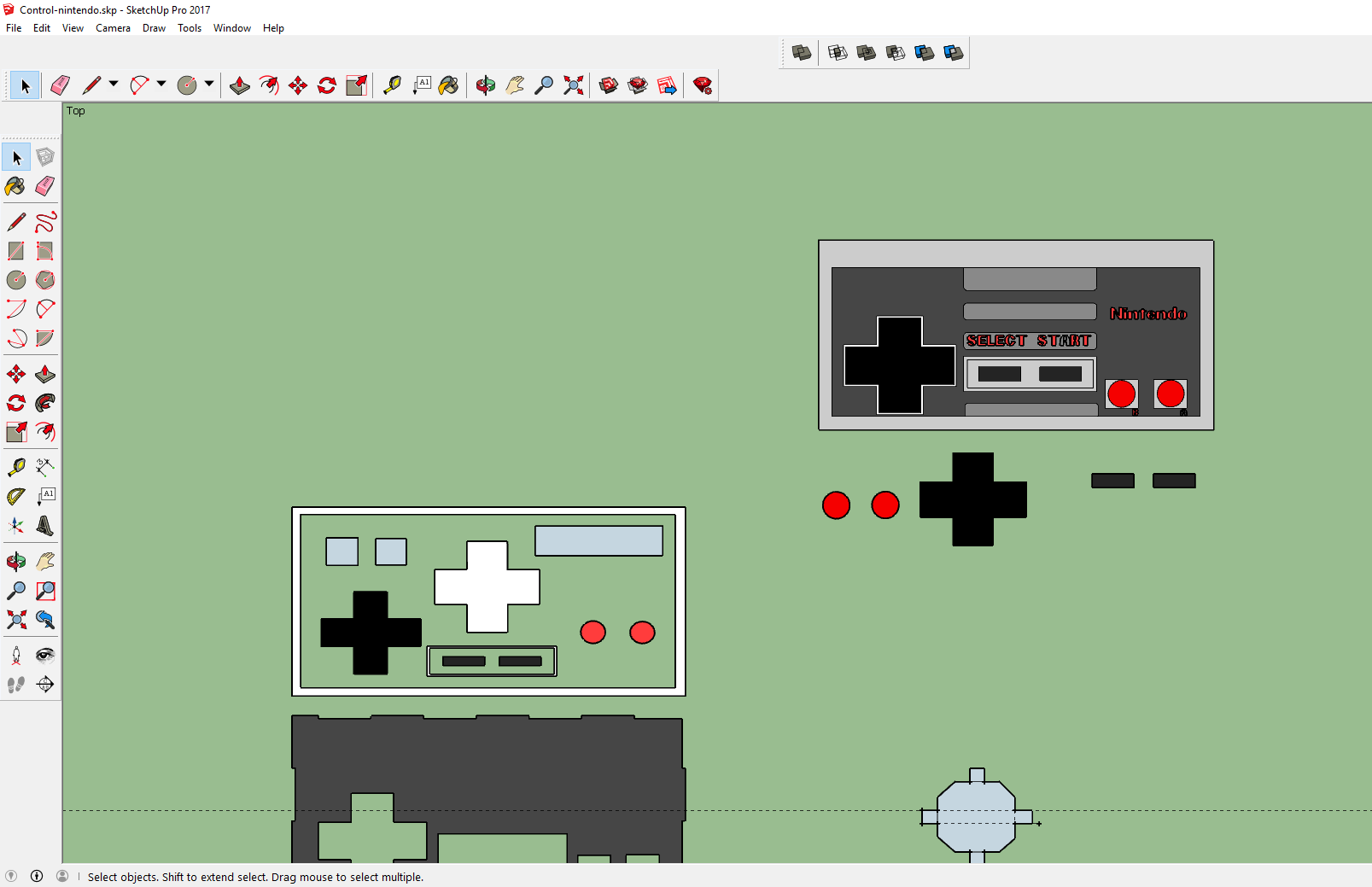This screenshot has width=1372, height=887.
Task: Click the geo-location status bar icon
Action: click(11, 876)
